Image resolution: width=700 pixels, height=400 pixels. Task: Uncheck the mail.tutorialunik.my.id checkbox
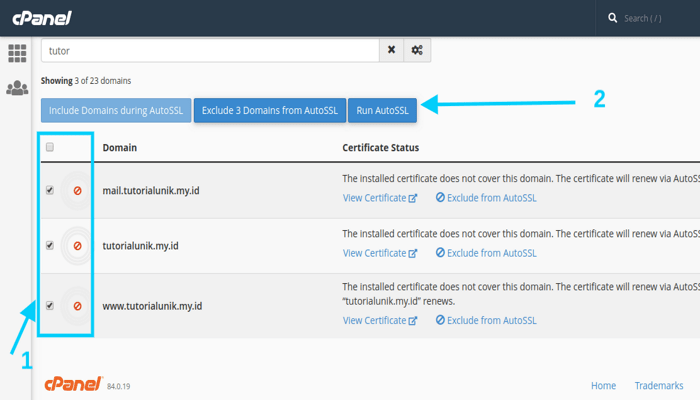(50, 190)
